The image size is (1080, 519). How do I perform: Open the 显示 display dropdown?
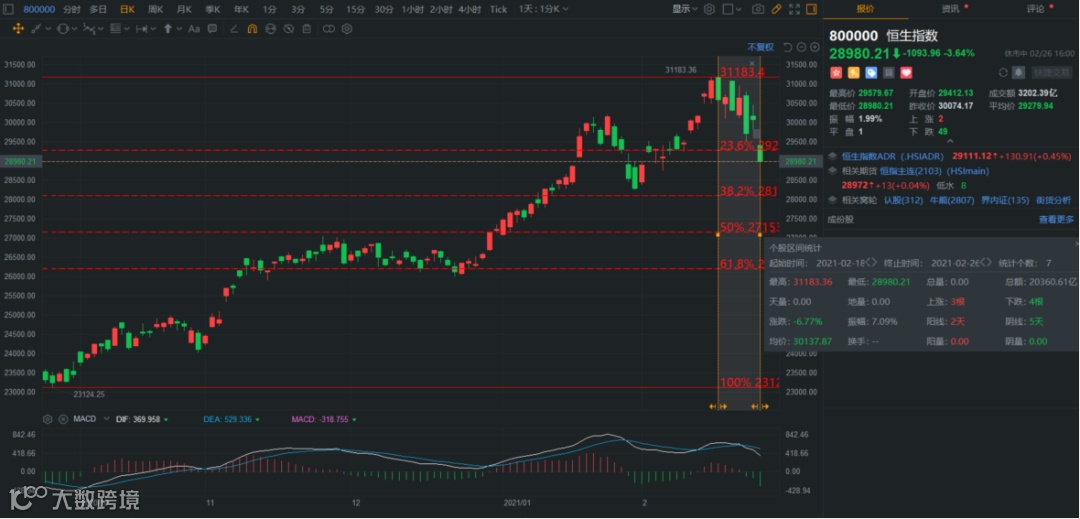[685, 9]
